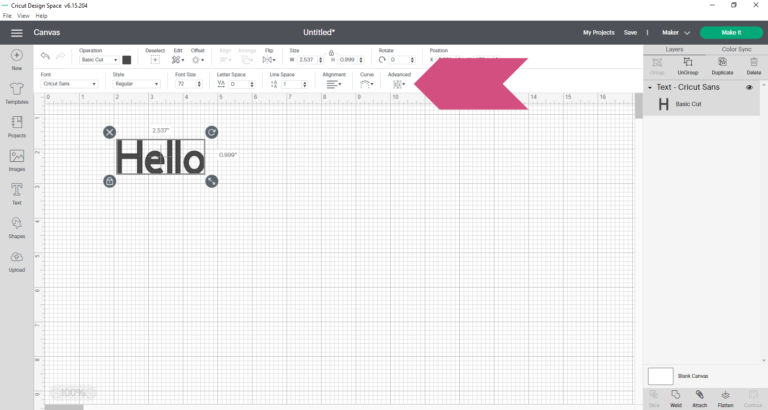Click the green Make It button
The image size is (768, 410).
pos(732,32)
